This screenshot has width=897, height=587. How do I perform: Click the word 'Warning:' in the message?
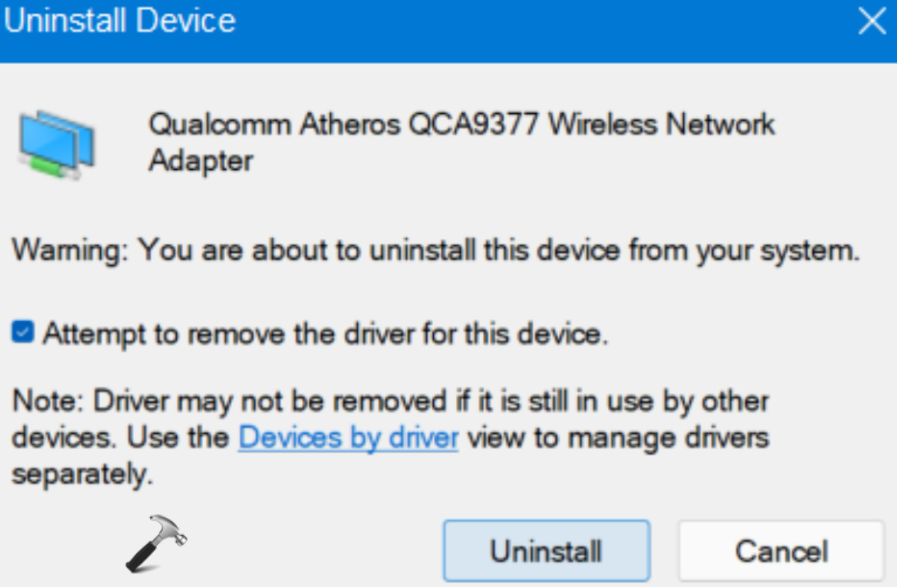(70, 250)
